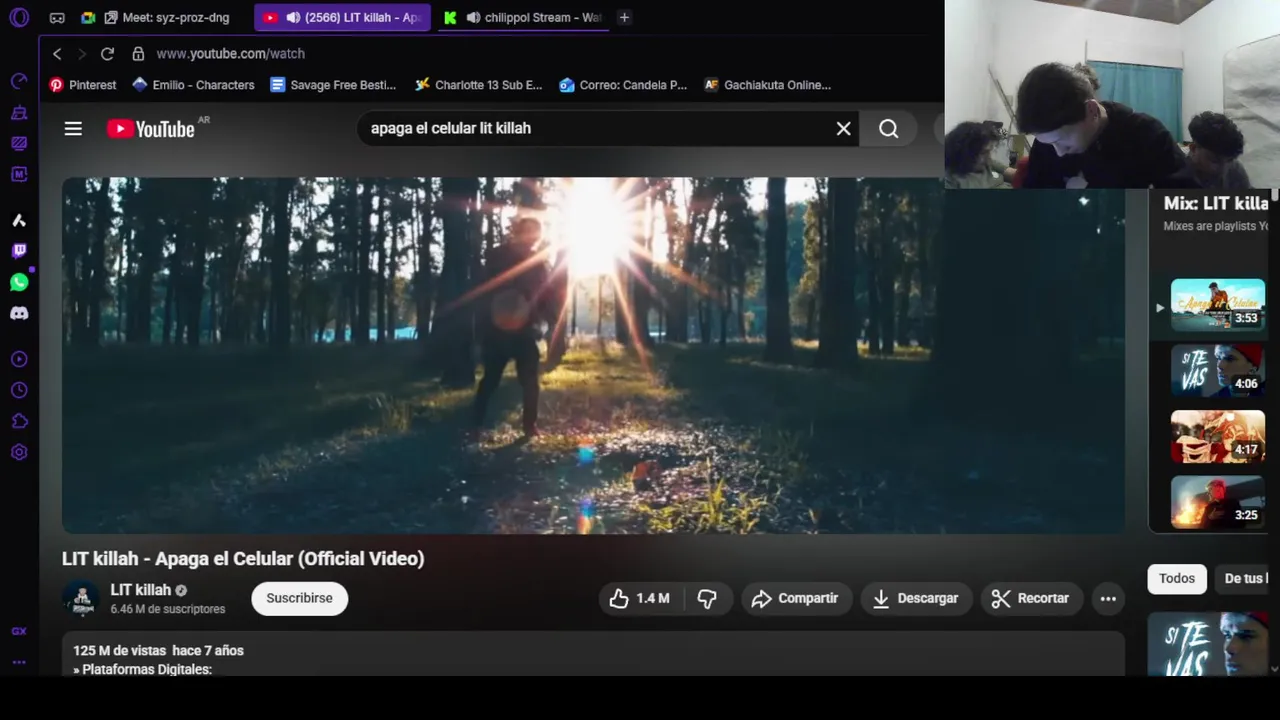Open browsing History clock icon in sidebar
The width and height of the screenshot is (1280, 720).
19,390
